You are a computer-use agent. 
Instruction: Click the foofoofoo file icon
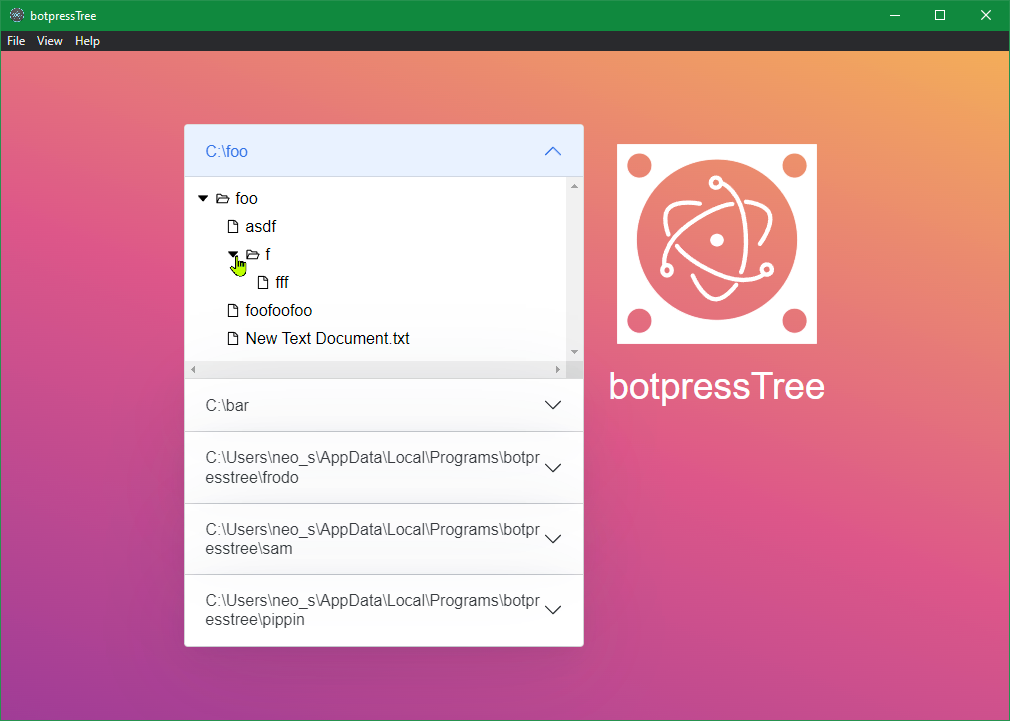point(233,311)
